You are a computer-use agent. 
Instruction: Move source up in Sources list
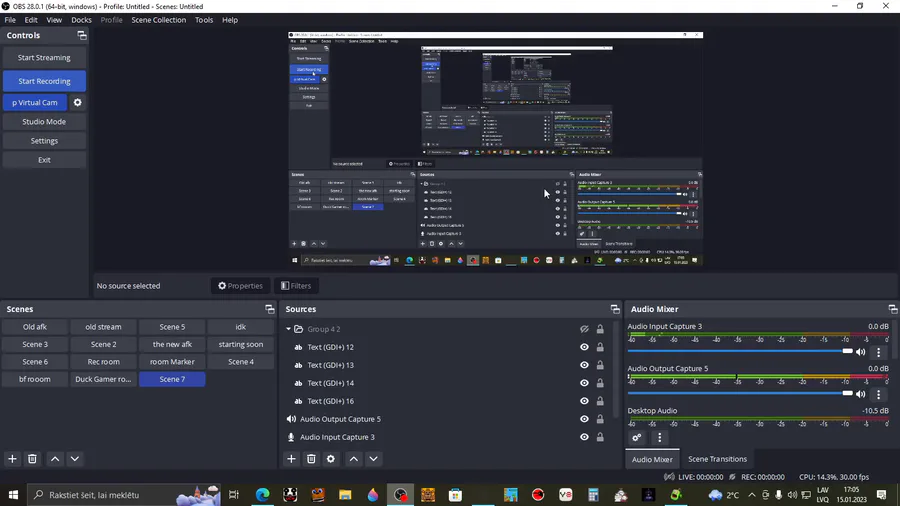point(354,459)
